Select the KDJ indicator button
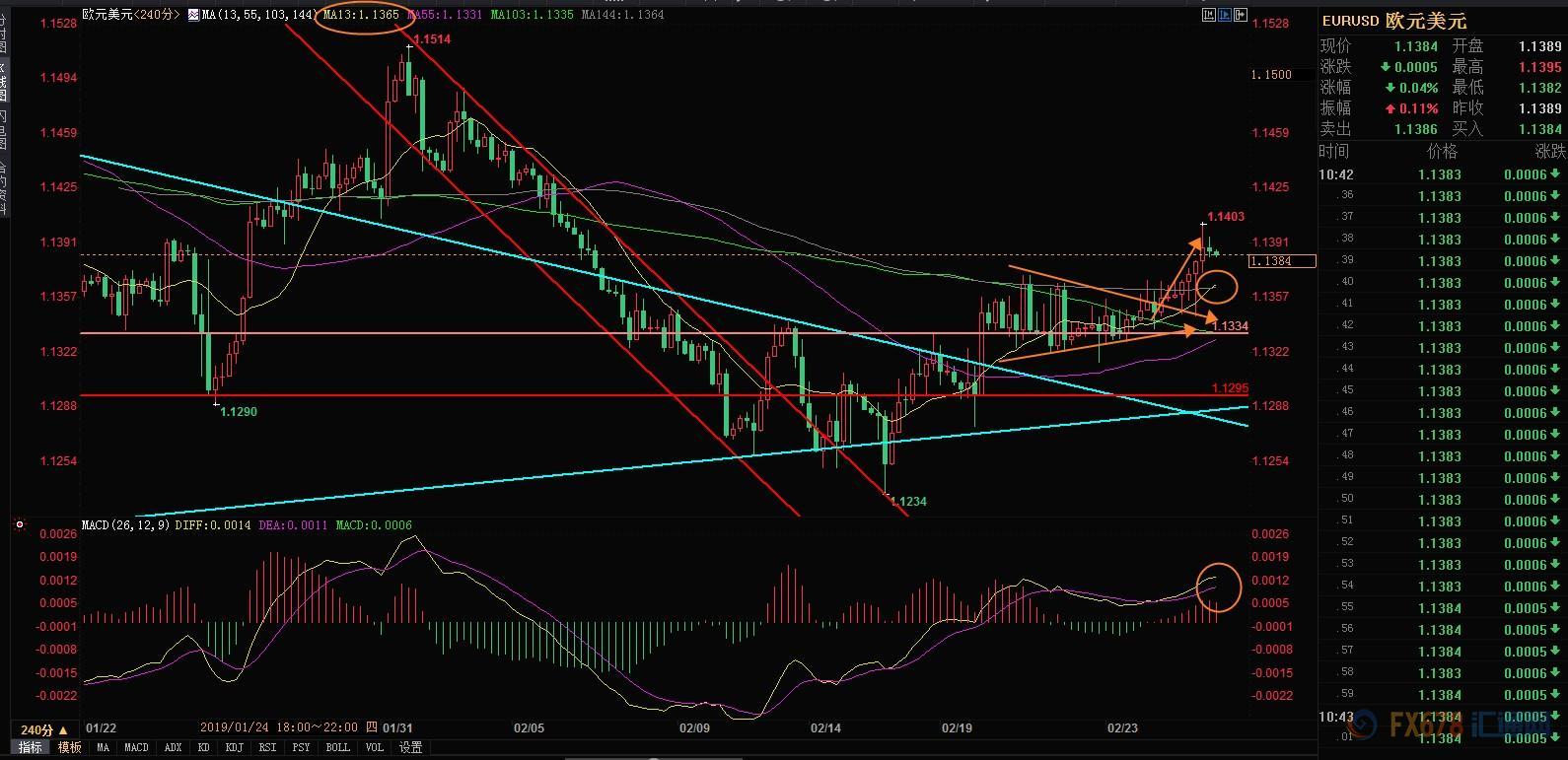 click(235, 747)
